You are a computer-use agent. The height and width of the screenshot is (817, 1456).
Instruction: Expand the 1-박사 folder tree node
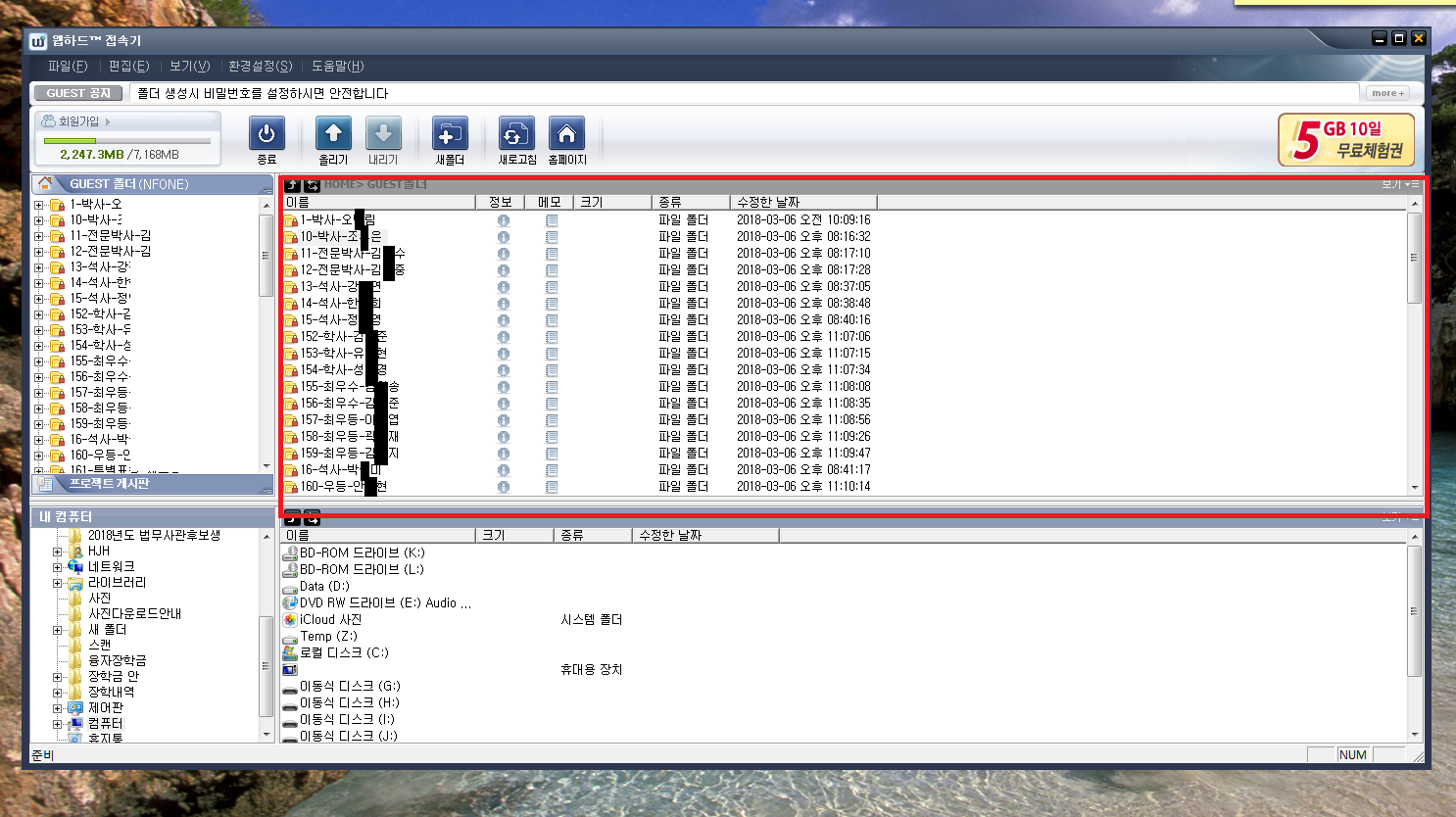coord(39,205)
